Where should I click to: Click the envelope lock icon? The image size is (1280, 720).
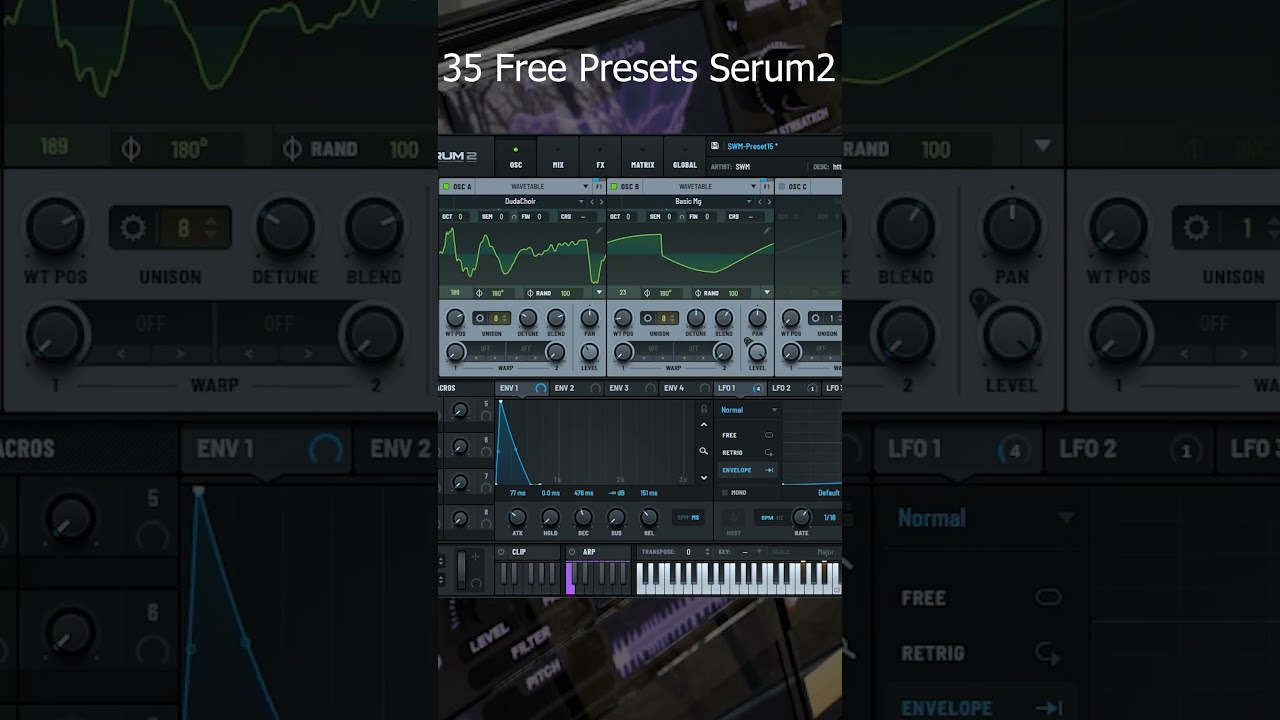[704, 409]
